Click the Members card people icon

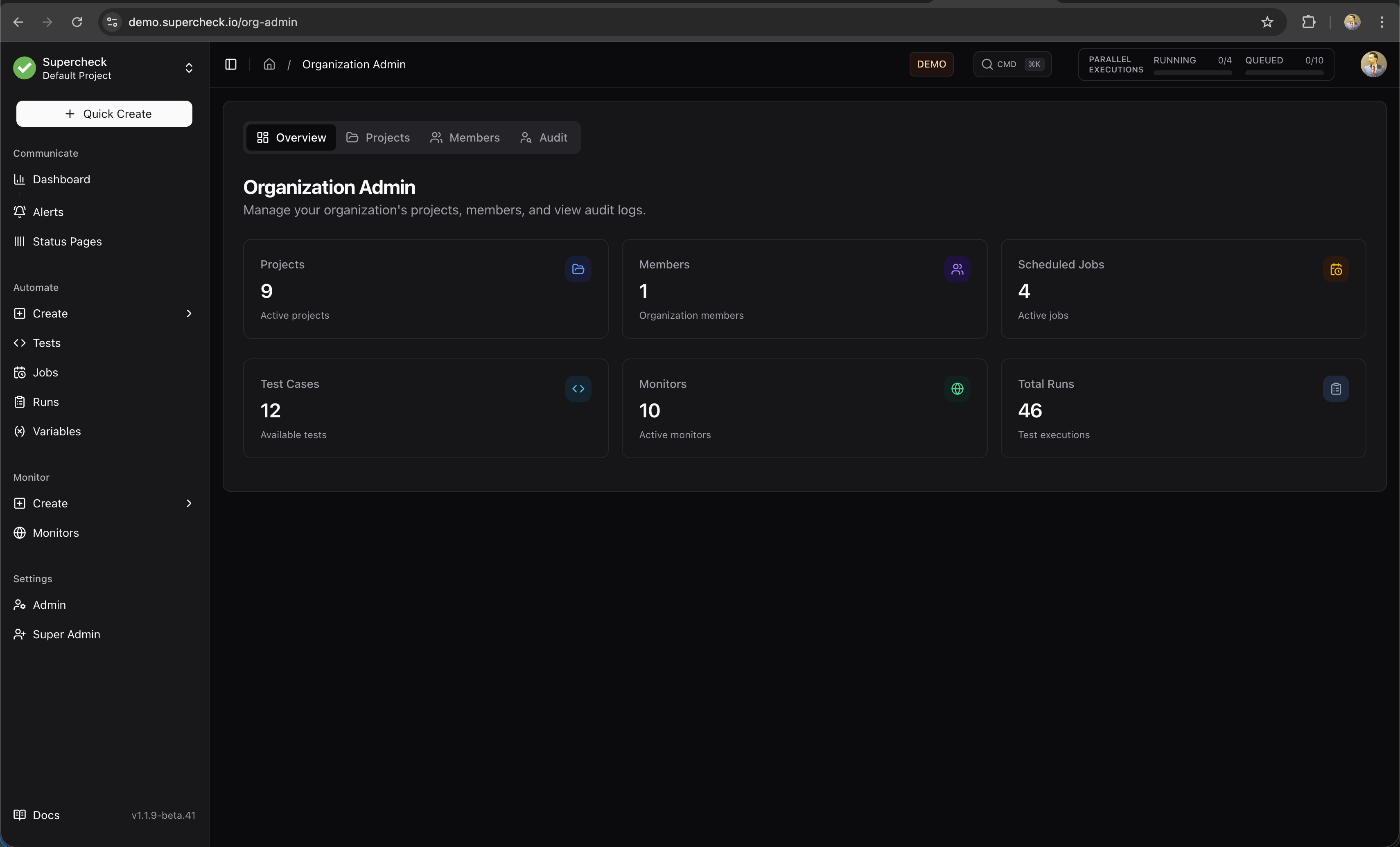point(957,269)
